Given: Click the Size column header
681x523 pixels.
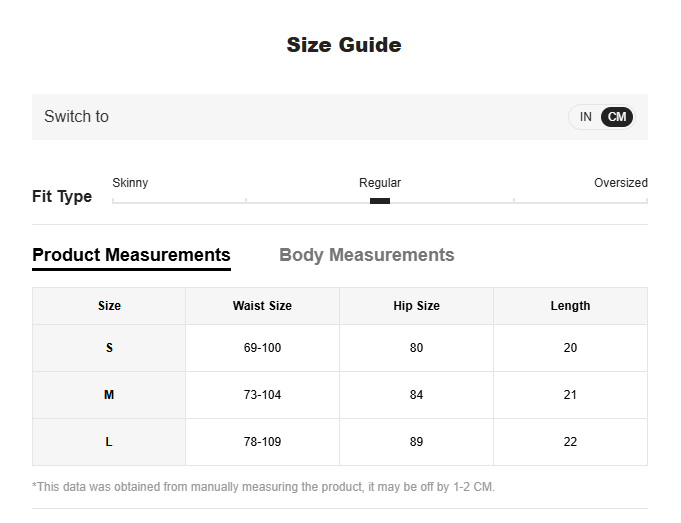Looking at the screenshot, I should point(109,306).
